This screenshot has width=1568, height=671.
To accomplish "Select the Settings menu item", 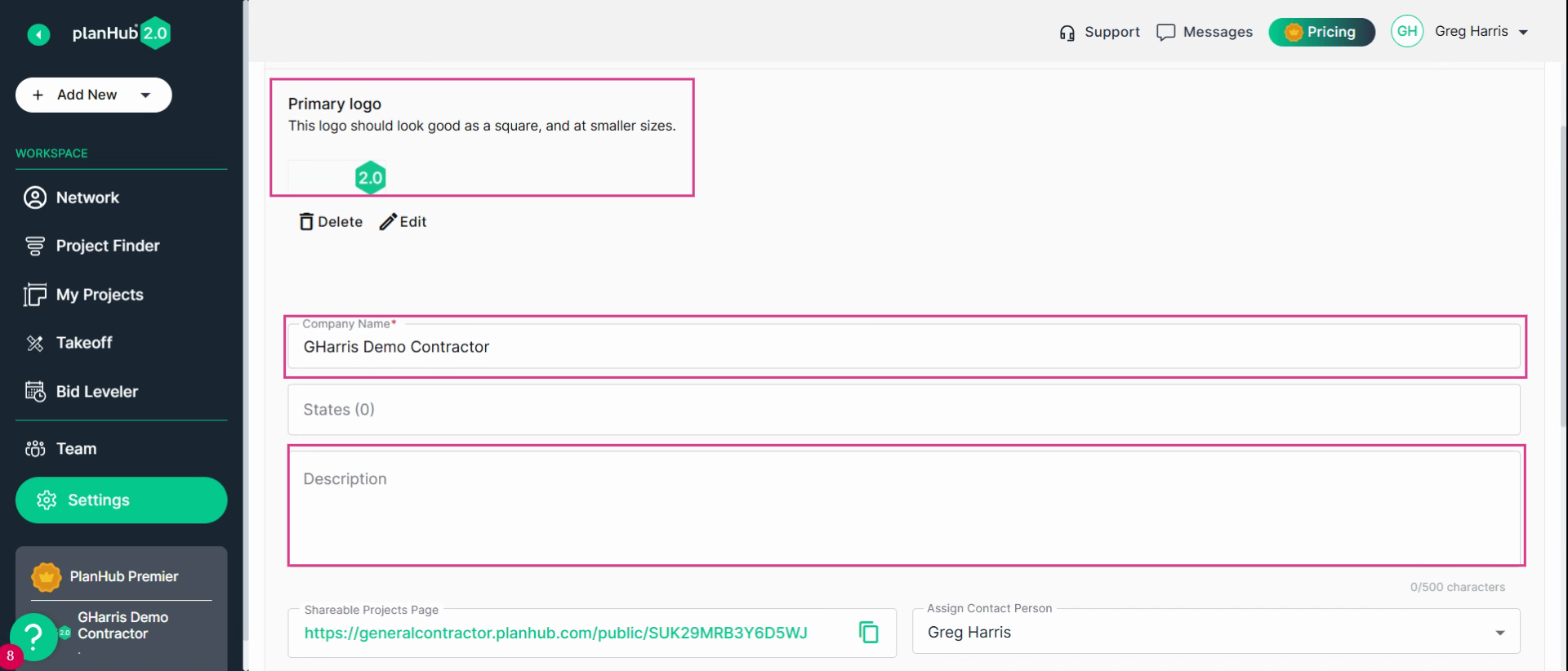I will tap(121, 500).
